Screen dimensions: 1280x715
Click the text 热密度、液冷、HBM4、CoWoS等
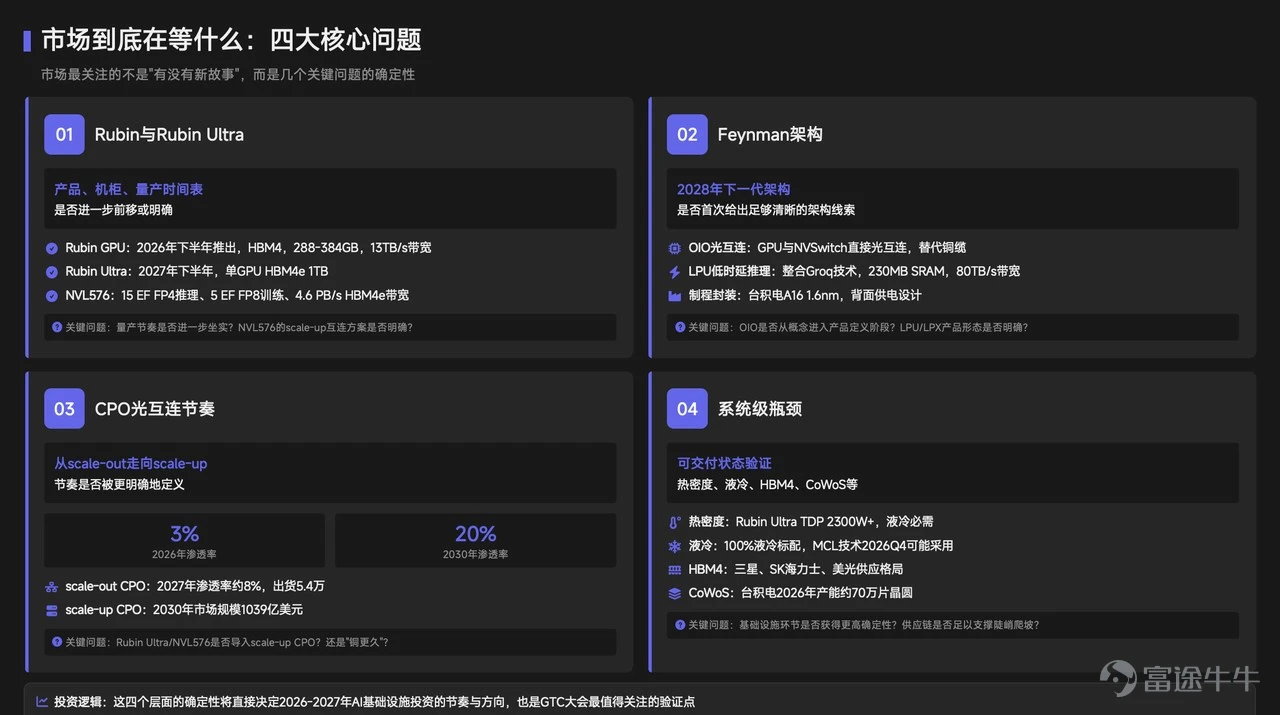click(x=768, y=485)
